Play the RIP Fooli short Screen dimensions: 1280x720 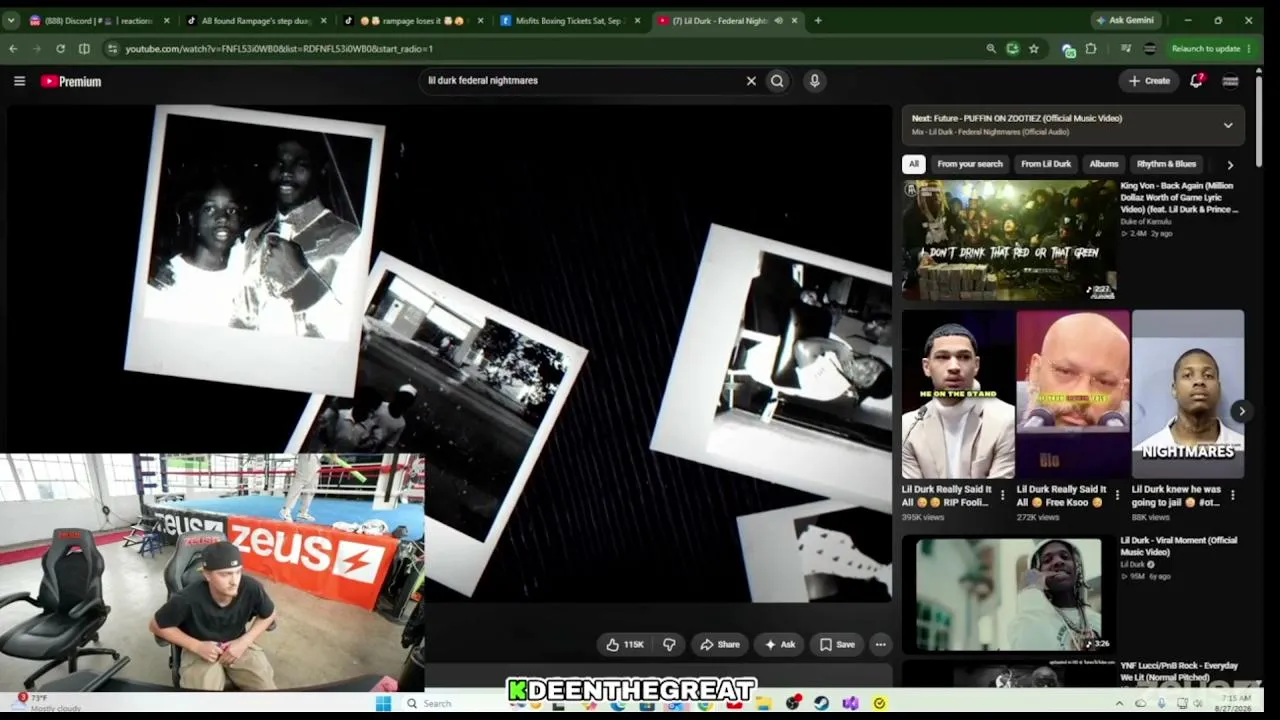958,395
